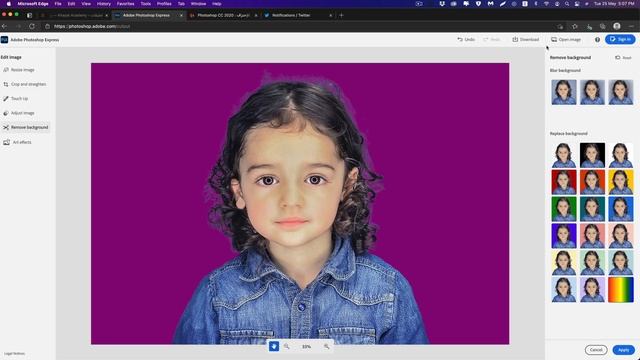Screen dimensions: 640x360
Task: Click the Adobe Photoshop Express logo
Action: pyautogui.click(x=4, y=40)
